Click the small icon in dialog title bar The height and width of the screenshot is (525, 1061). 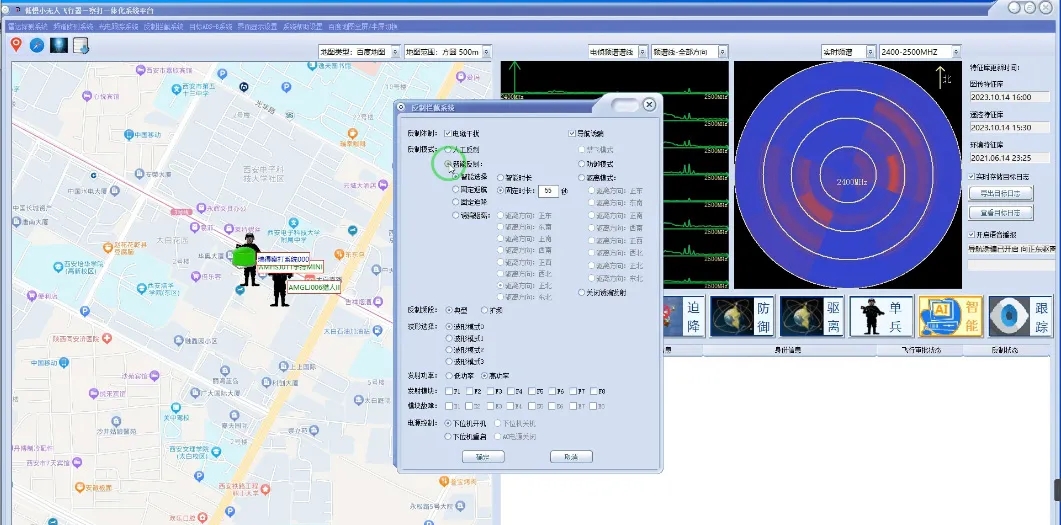click(401, 107)
